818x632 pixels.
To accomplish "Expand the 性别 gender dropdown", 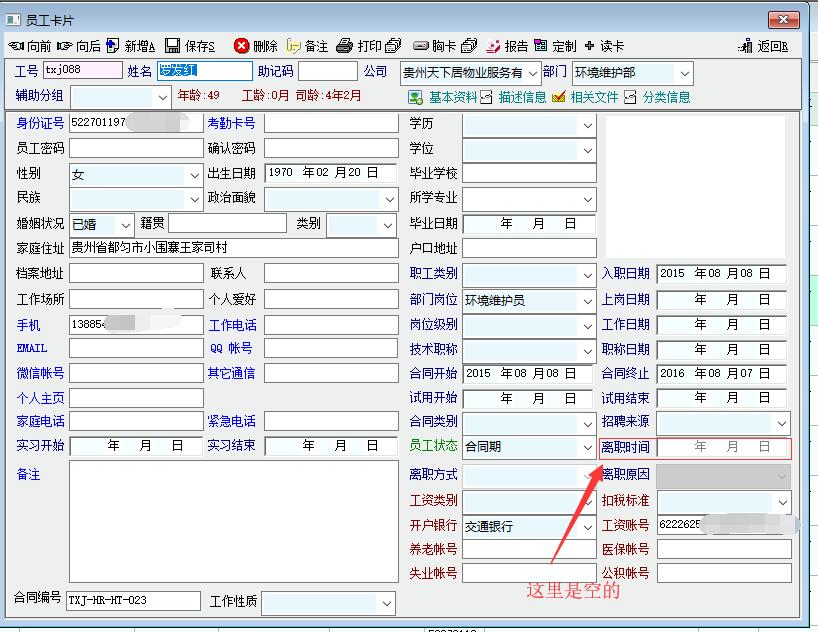I will 194,174.
